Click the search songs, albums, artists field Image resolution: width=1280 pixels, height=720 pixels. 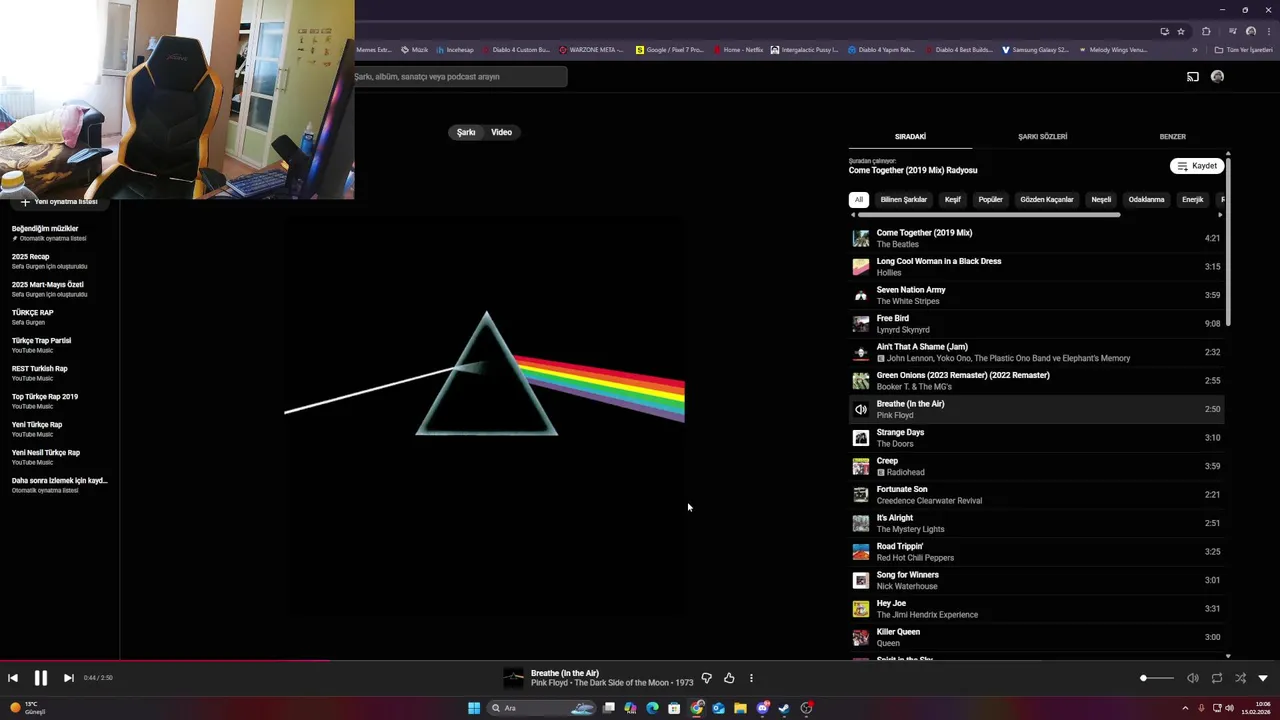pyautogui.click(x=460, y=77)
